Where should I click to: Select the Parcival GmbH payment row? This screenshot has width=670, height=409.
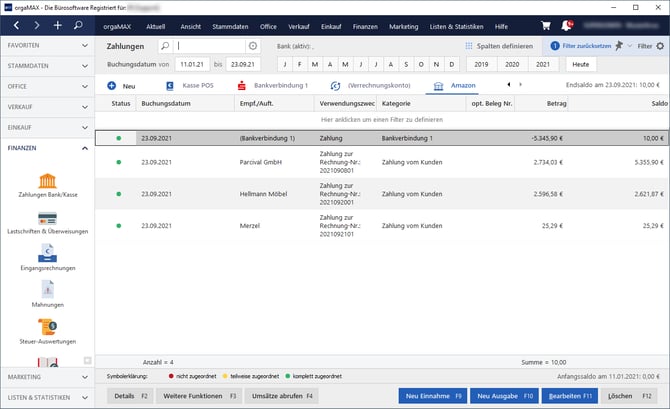382,162
